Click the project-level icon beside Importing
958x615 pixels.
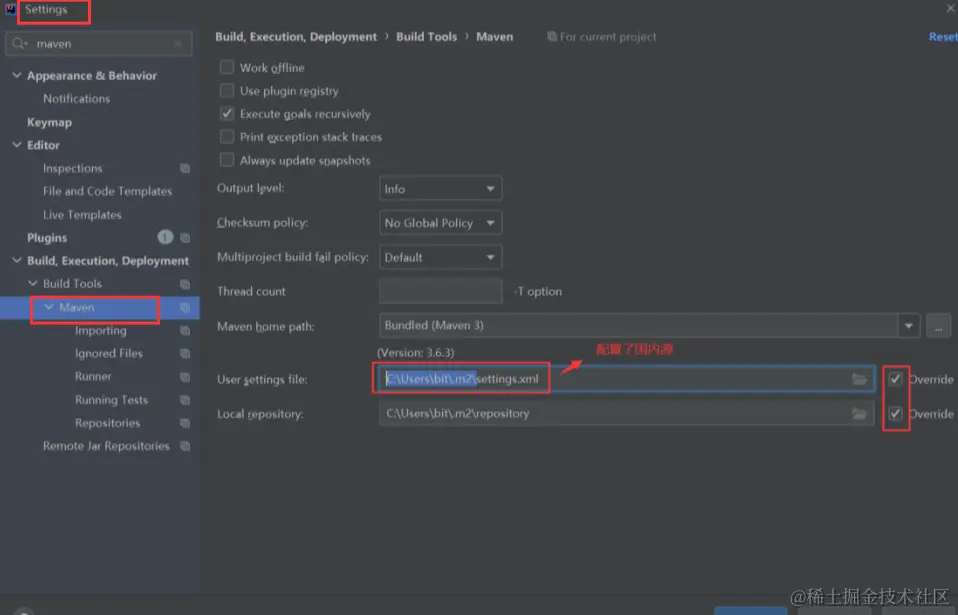(x=185, y=330)
